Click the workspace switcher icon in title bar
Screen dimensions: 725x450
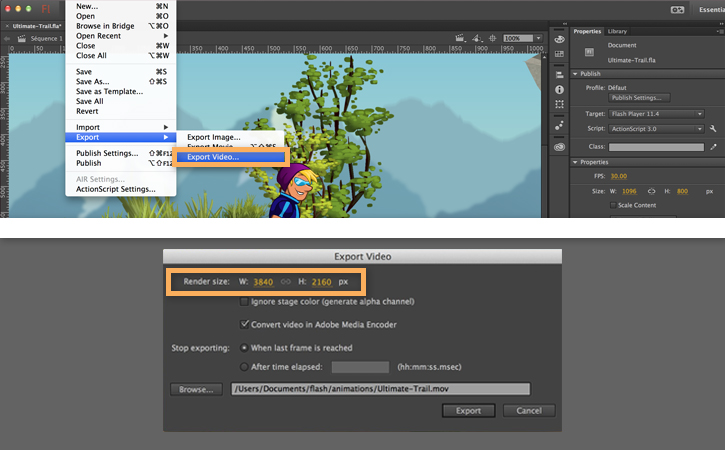coord(677,10)
